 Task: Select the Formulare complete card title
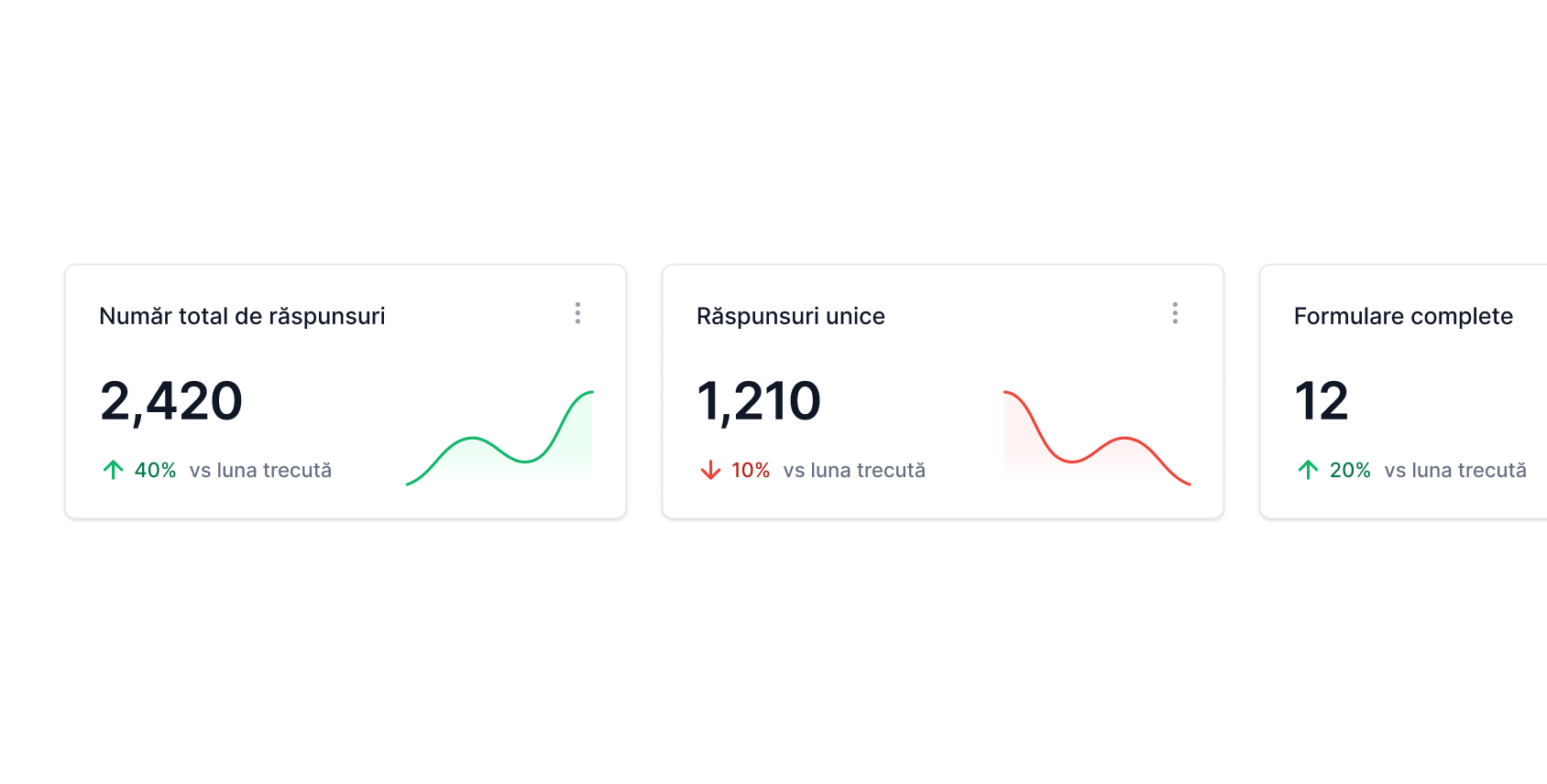1403,316
